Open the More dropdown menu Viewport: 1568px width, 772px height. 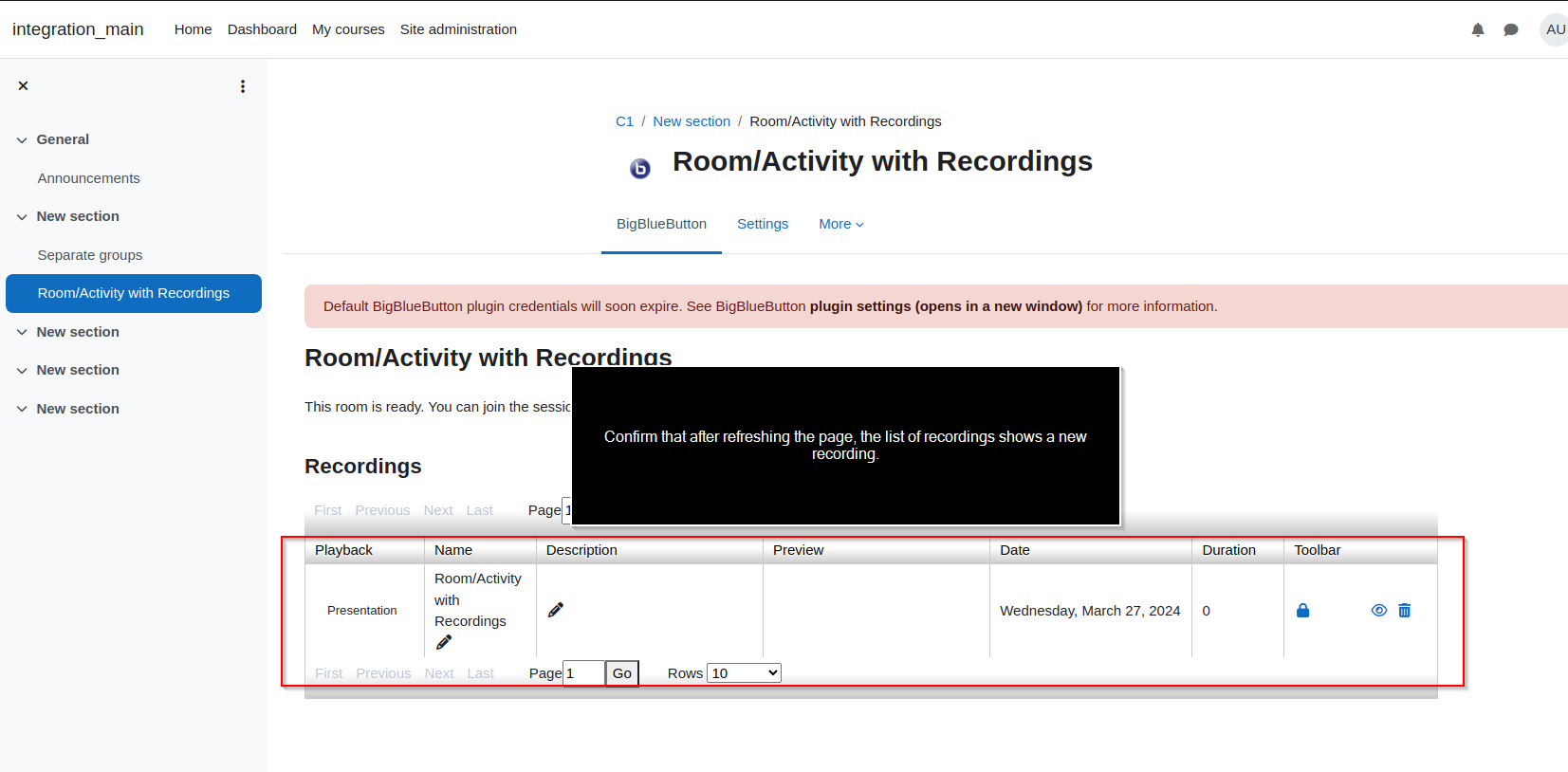coord(841,224)
